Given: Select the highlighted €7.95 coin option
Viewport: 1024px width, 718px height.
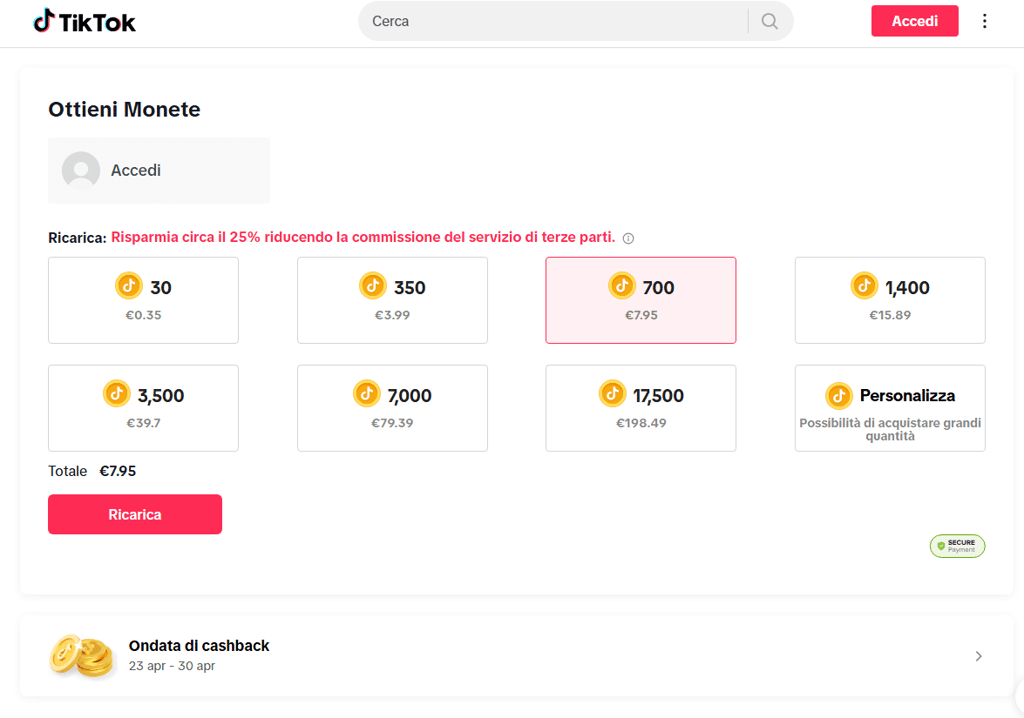Looking at the screenshot, I should point(641,300).
